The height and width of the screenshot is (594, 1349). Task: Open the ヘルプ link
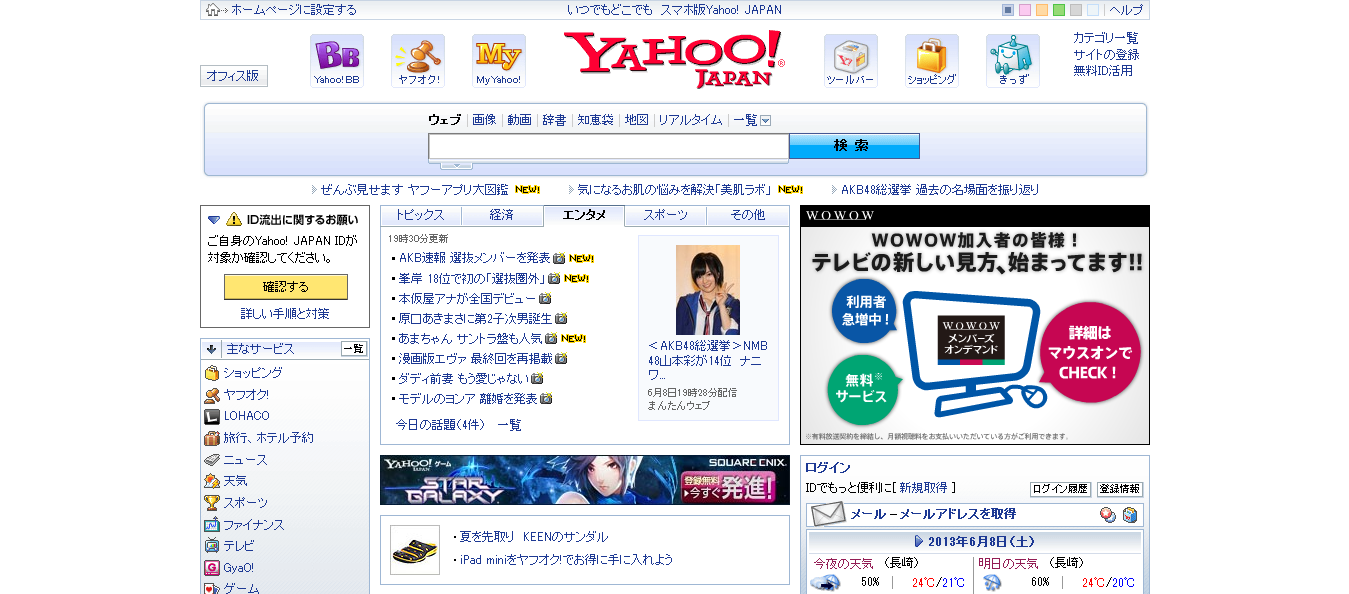coord(1126,10)
